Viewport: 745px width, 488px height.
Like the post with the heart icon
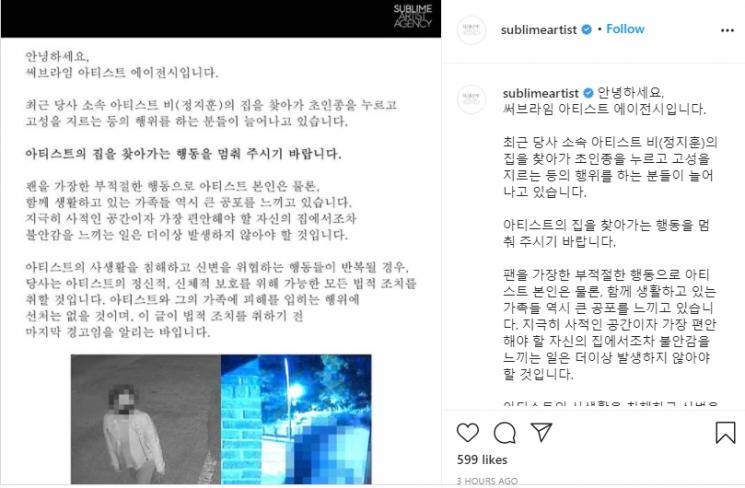[468, 432]
